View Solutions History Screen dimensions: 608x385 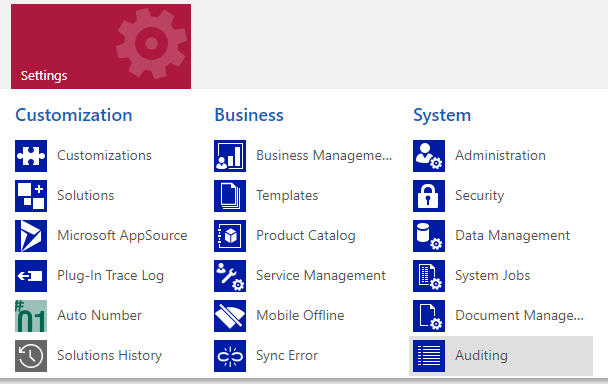(110, 356)
